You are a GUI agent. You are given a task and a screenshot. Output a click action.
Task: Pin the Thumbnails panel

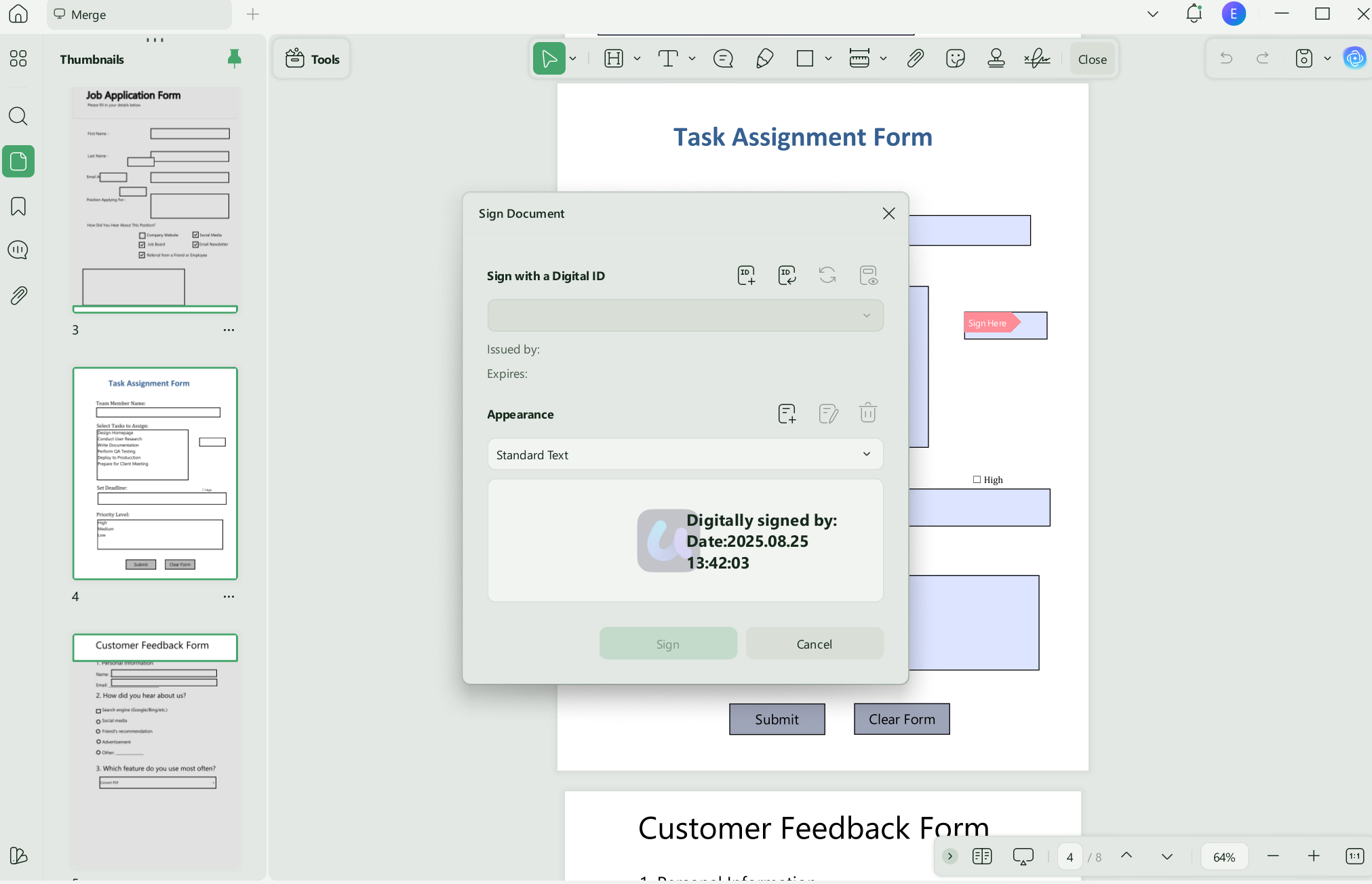coord(234,59)
